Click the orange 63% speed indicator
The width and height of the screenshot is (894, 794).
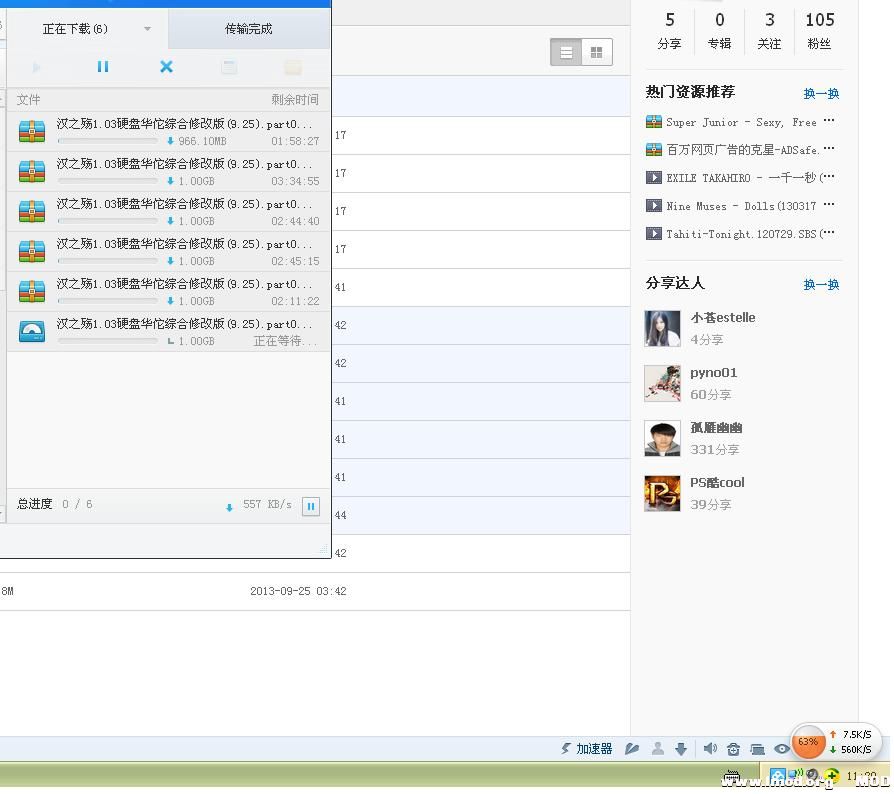click(807, 743)
